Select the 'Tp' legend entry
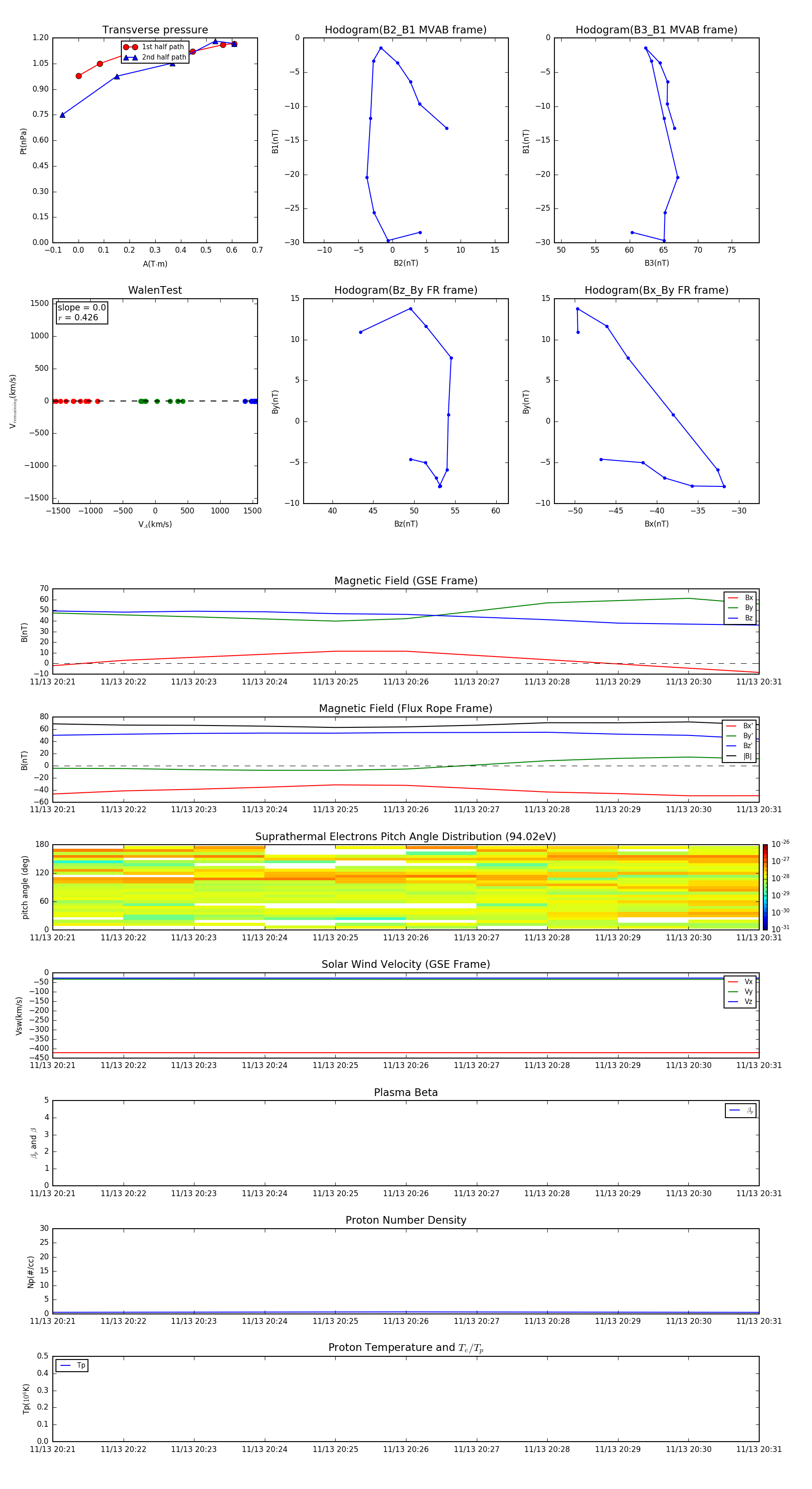812x1489 pixels. point(72,1365)
